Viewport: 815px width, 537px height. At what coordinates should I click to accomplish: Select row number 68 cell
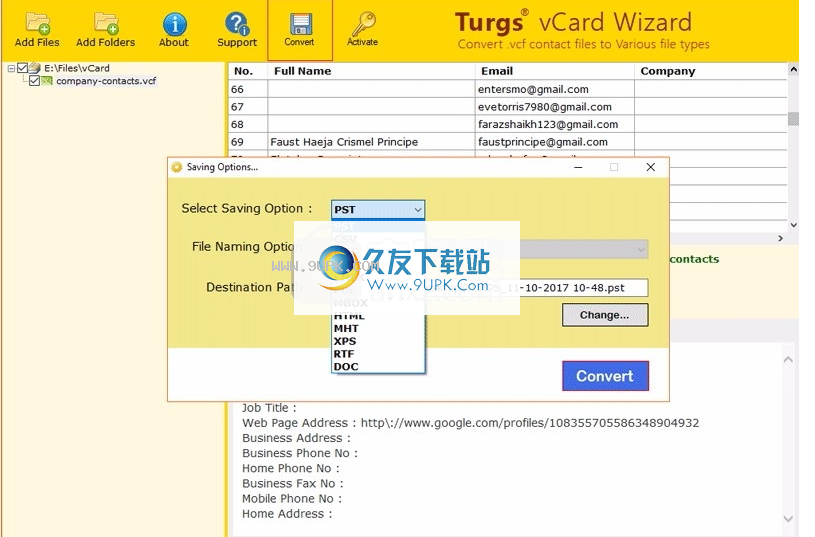[248, 124]
